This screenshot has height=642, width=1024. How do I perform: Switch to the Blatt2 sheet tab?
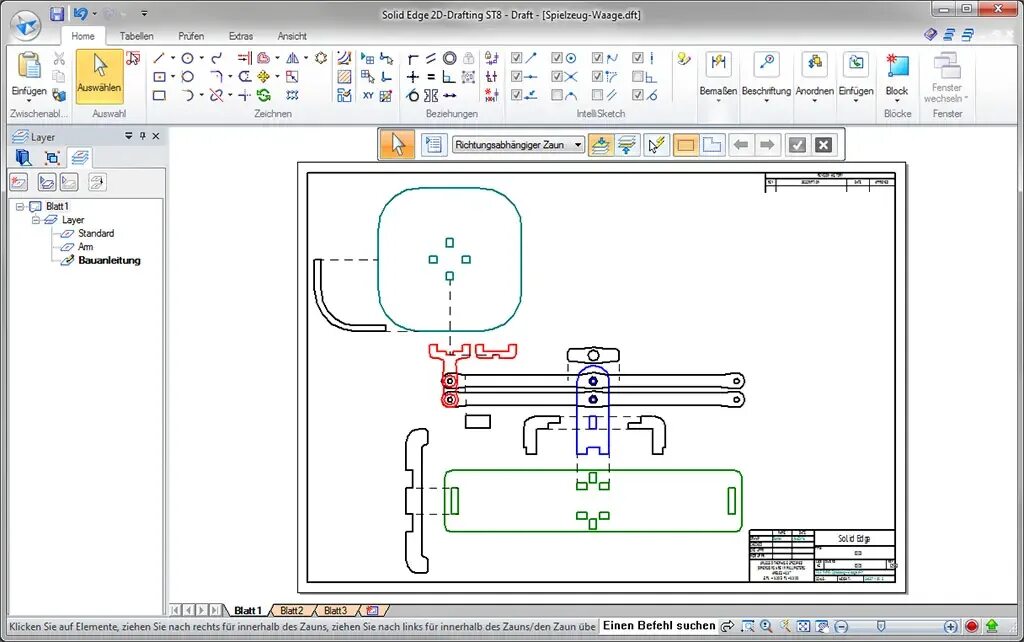[291, 611]
